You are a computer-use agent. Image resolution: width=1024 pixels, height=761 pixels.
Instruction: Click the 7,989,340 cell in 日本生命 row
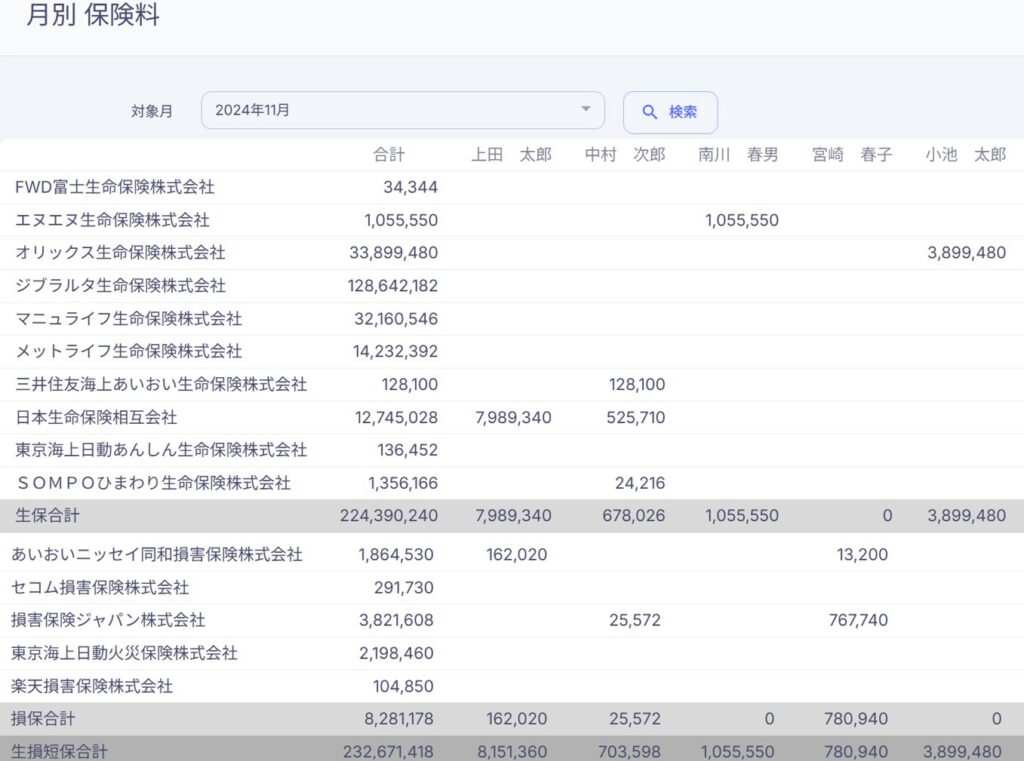coord(512,417)
